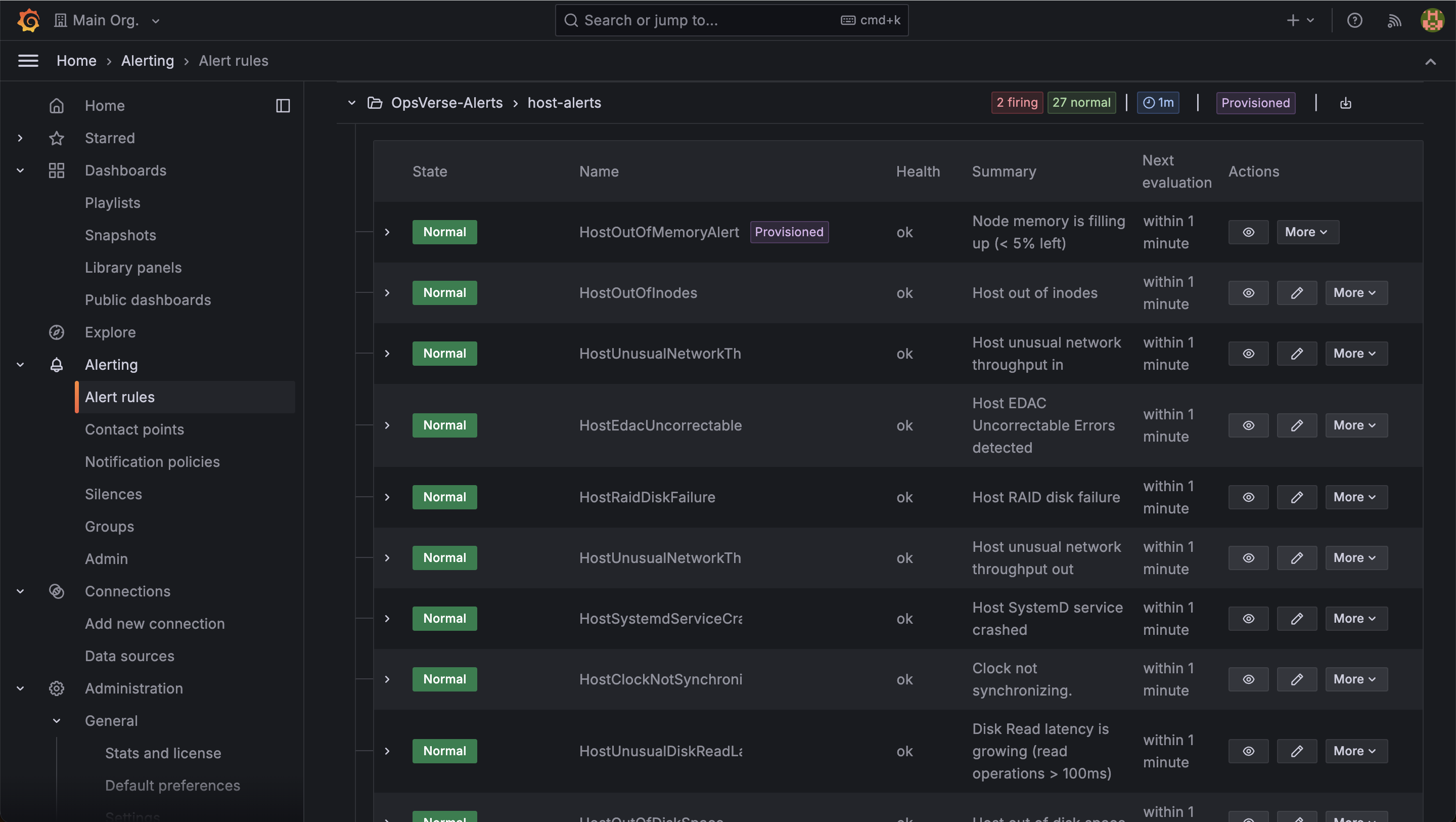Click the Home house icon in sidebar
The width and height of the screenshot is (1456, 822).
(57, 106)
